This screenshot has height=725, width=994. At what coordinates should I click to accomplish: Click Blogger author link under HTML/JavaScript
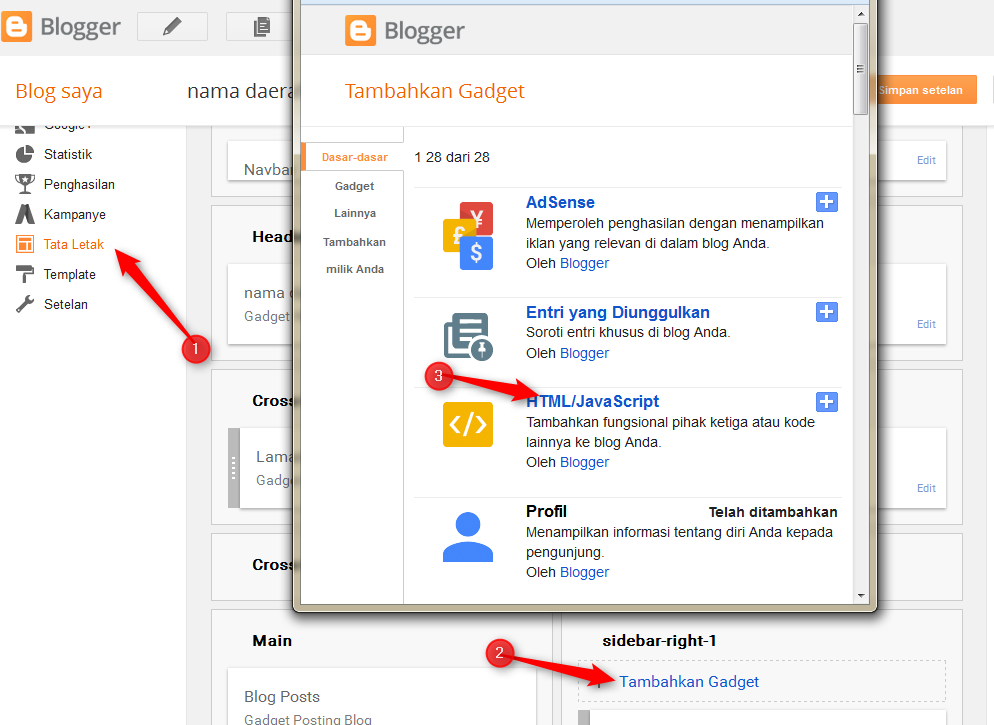point(584,462)
